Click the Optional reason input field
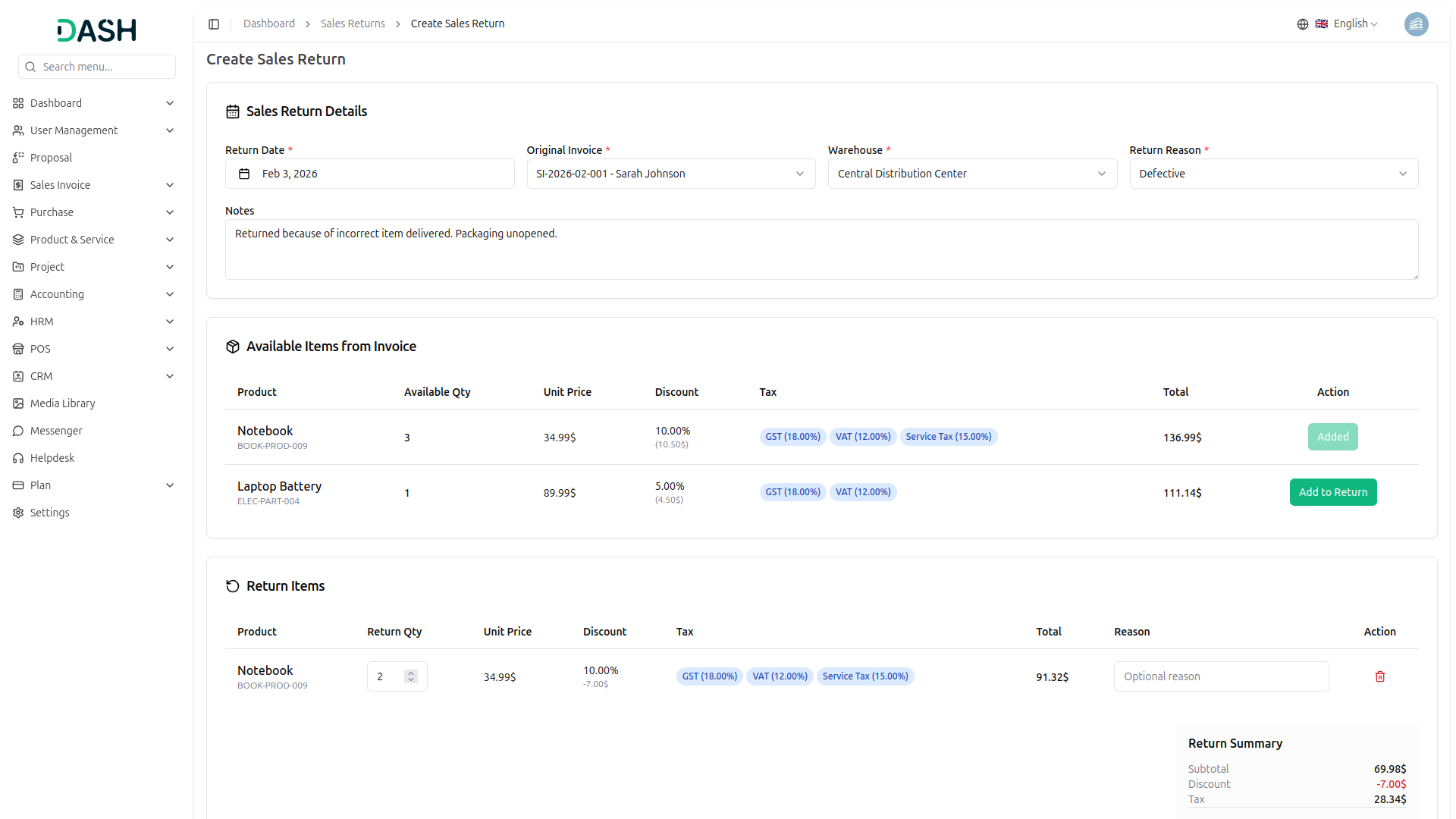This screenshot has height=819, width=1456. (x=1220, y=676)
